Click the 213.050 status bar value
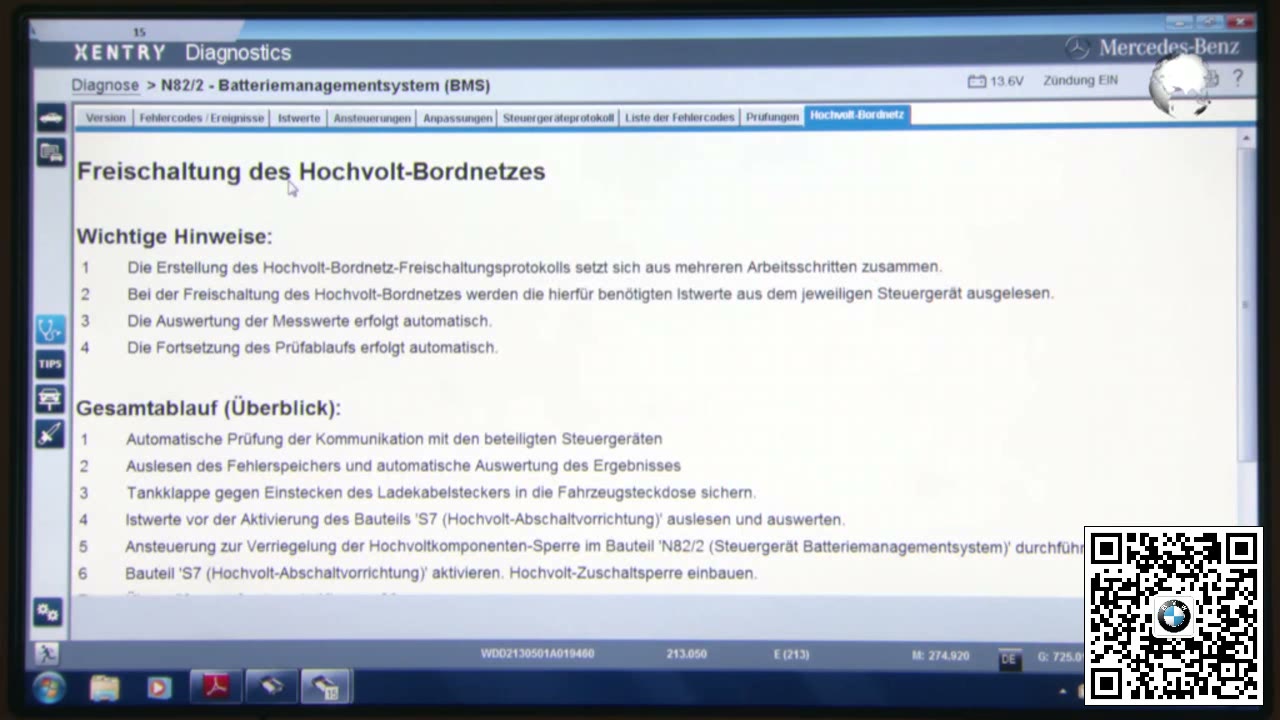The height and width of the screenshot is (720, 1280). 687,654
